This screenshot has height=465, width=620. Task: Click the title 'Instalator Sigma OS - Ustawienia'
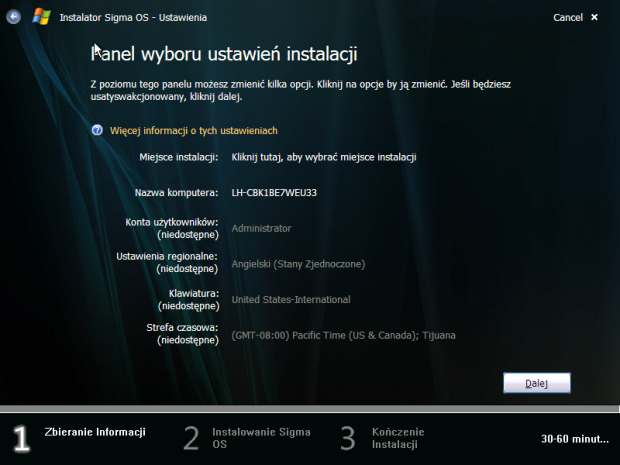[x=133, y=17]
